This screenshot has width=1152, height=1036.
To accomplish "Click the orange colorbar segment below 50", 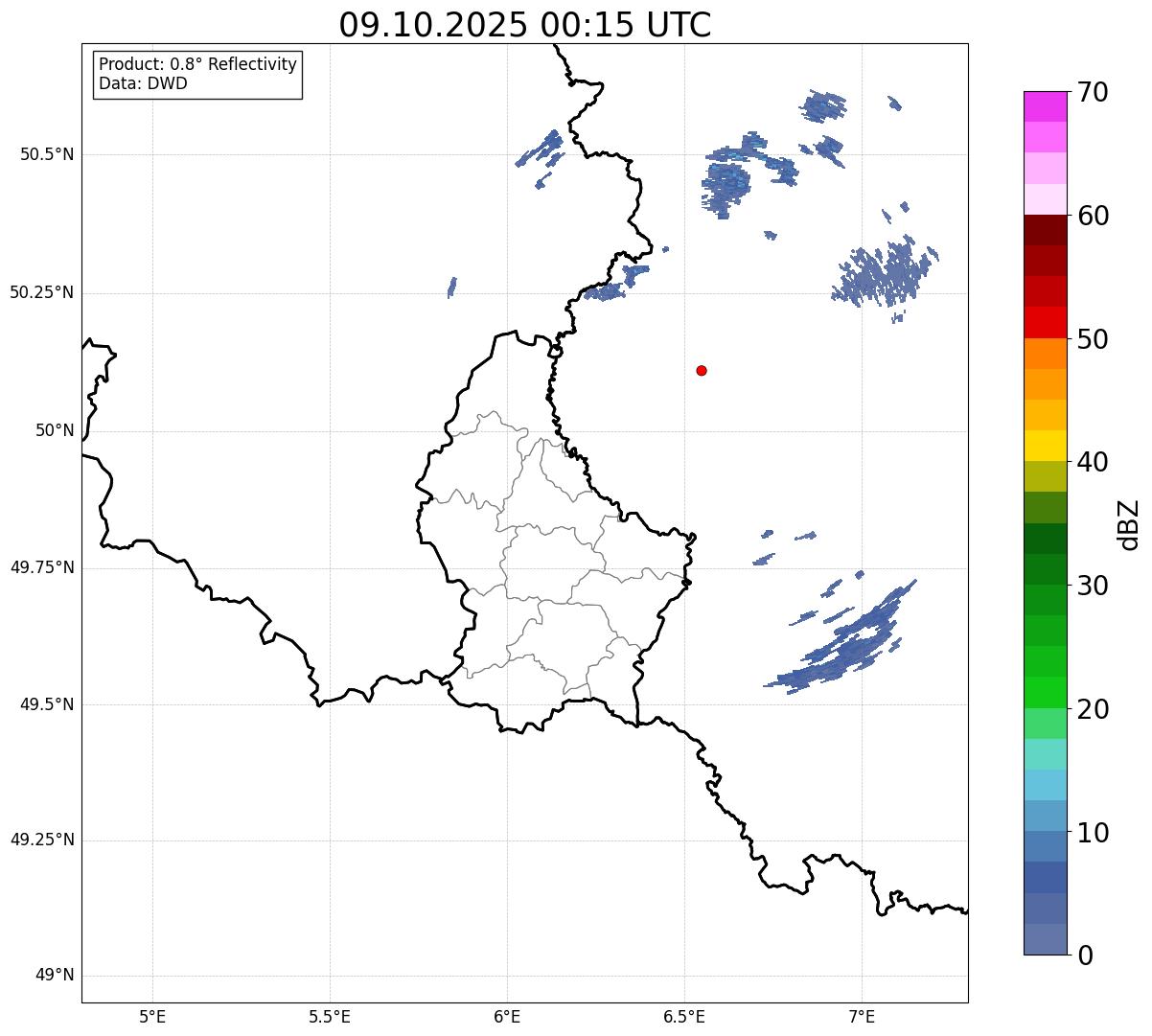I will click(1045, 353).
